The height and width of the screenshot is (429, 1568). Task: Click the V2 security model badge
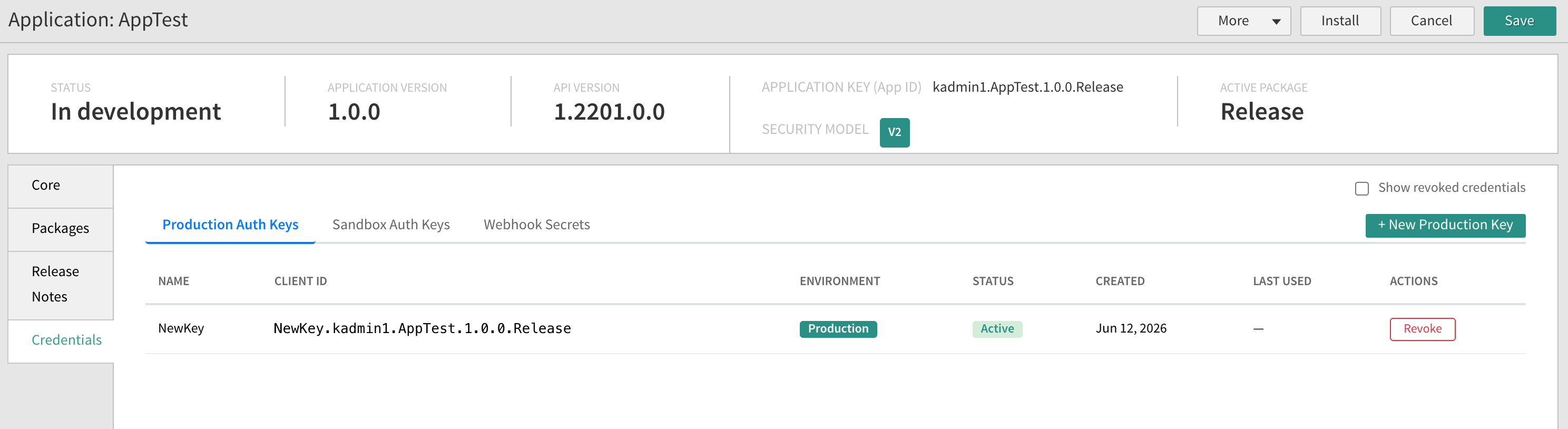tap(894, 132)
